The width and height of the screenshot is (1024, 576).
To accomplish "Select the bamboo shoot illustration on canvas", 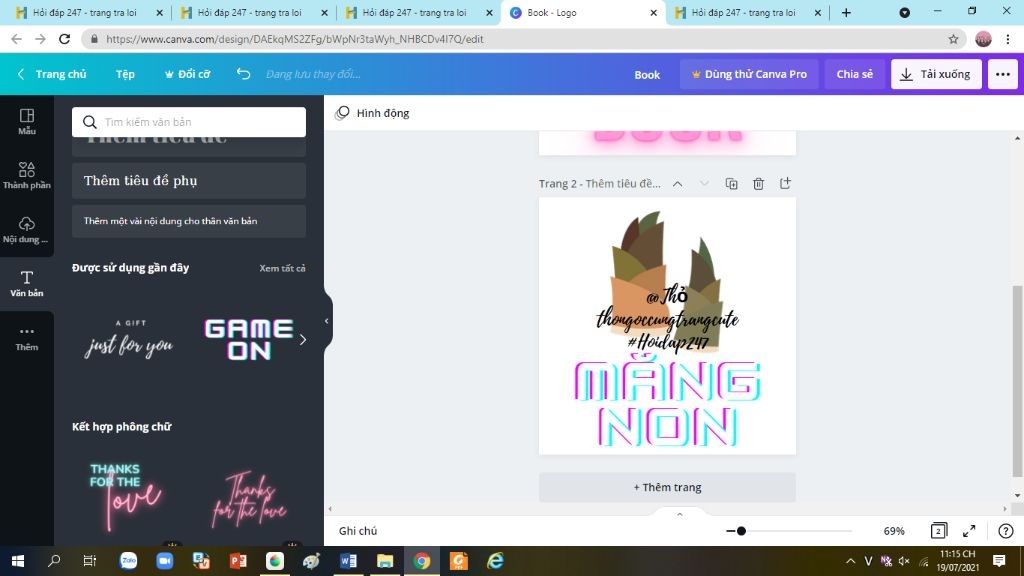I will point(668,281).
